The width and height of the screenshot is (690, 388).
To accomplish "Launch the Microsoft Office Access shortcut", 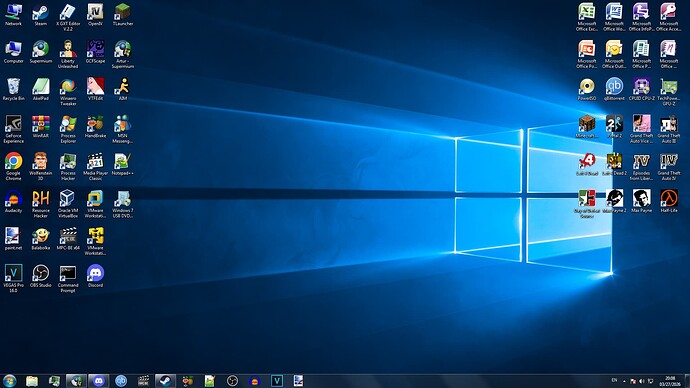I will coord(668,18).
